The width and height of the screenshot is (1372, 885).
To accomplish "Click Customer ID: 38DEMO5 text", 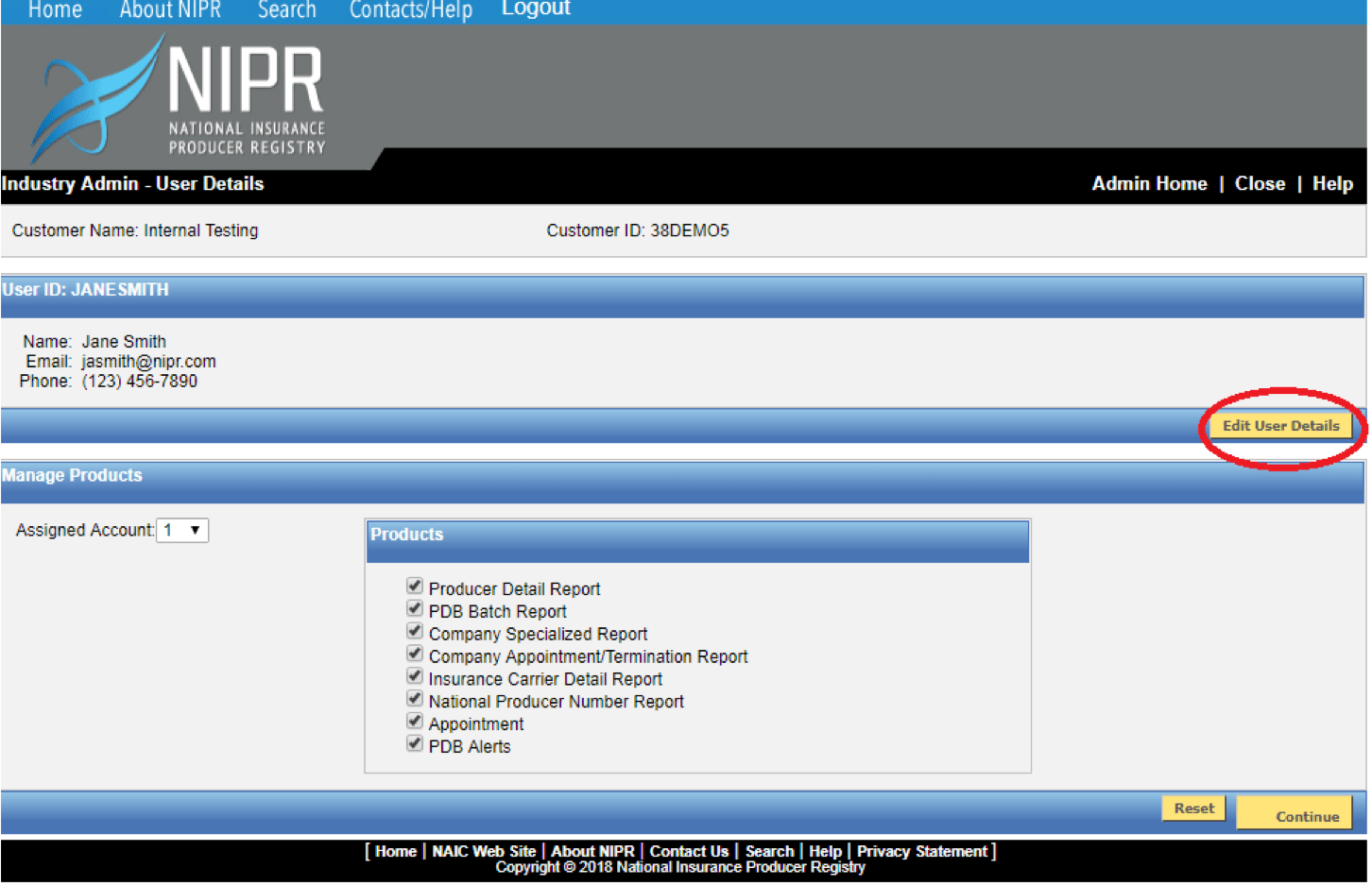I will click(x=638, y=230).
